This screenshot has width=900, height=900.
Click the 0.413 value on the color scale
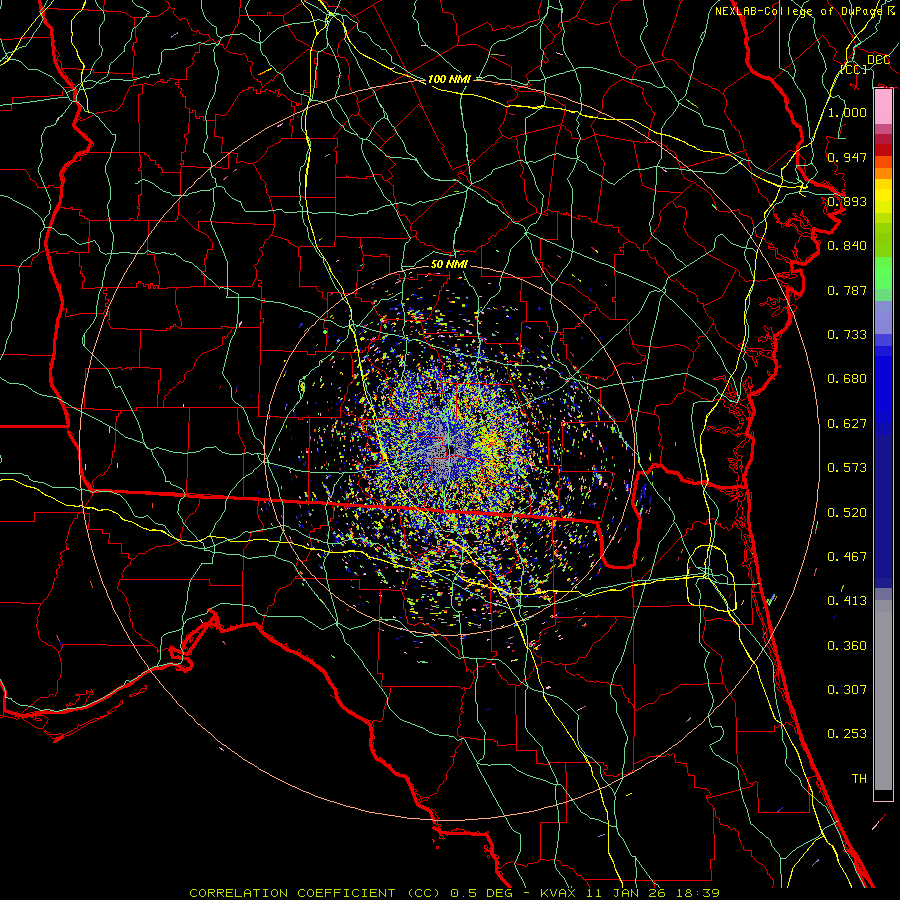coord(847,601)
